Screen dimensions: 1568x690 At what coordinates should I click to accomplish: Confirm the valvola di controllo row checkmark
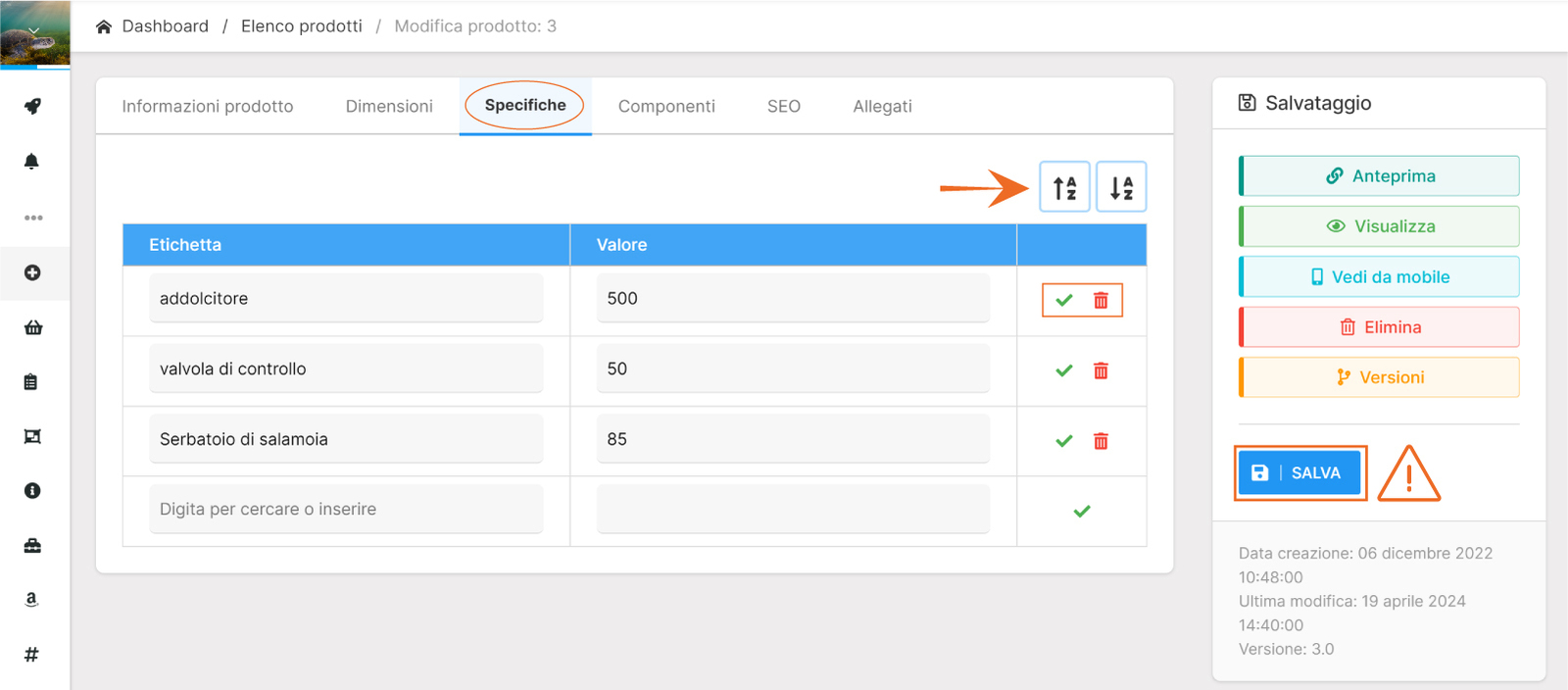click(x=1064, y=371)
